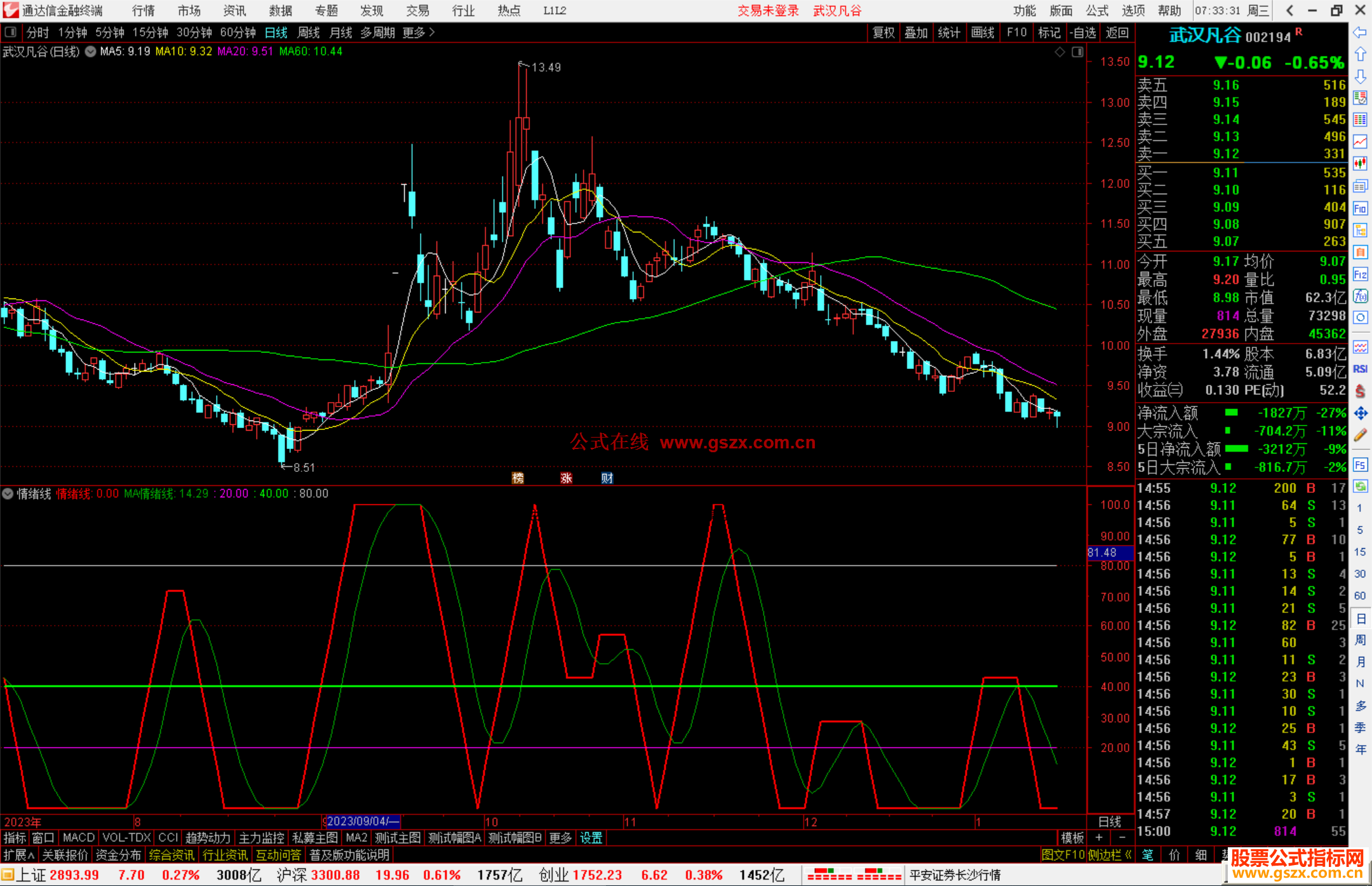Click the candlestick chart sidebar icon

(1360, 163)
